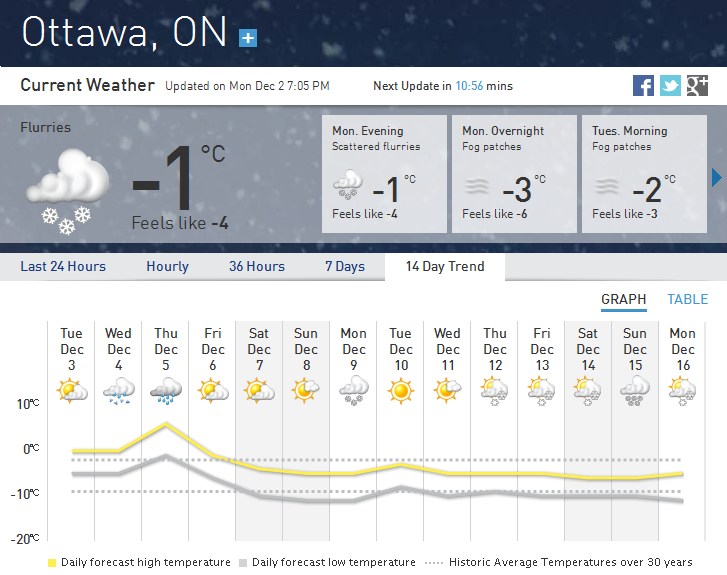Open the Tues. Morning forecast card
This screenshot has height=575, width=727.
click(x=644, y=174)
